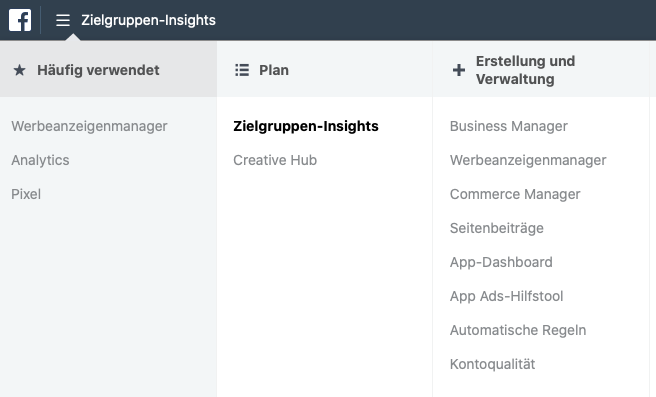The width and height of the screenshot is (656, 397).
Task: Open Werbeanzeigenmanager under Erstellung und Verwaltung
Action: 528,160
